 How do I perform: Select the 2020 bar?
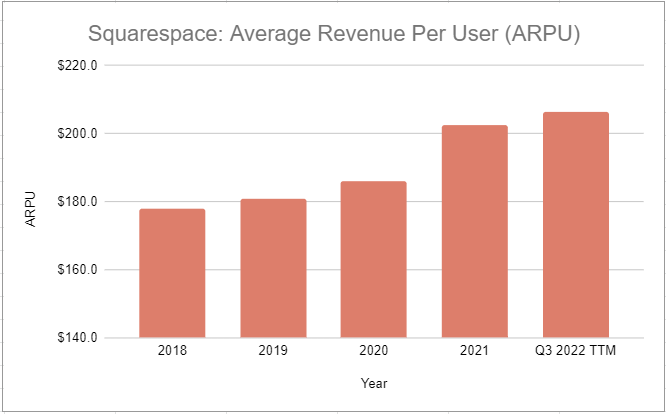373,259
